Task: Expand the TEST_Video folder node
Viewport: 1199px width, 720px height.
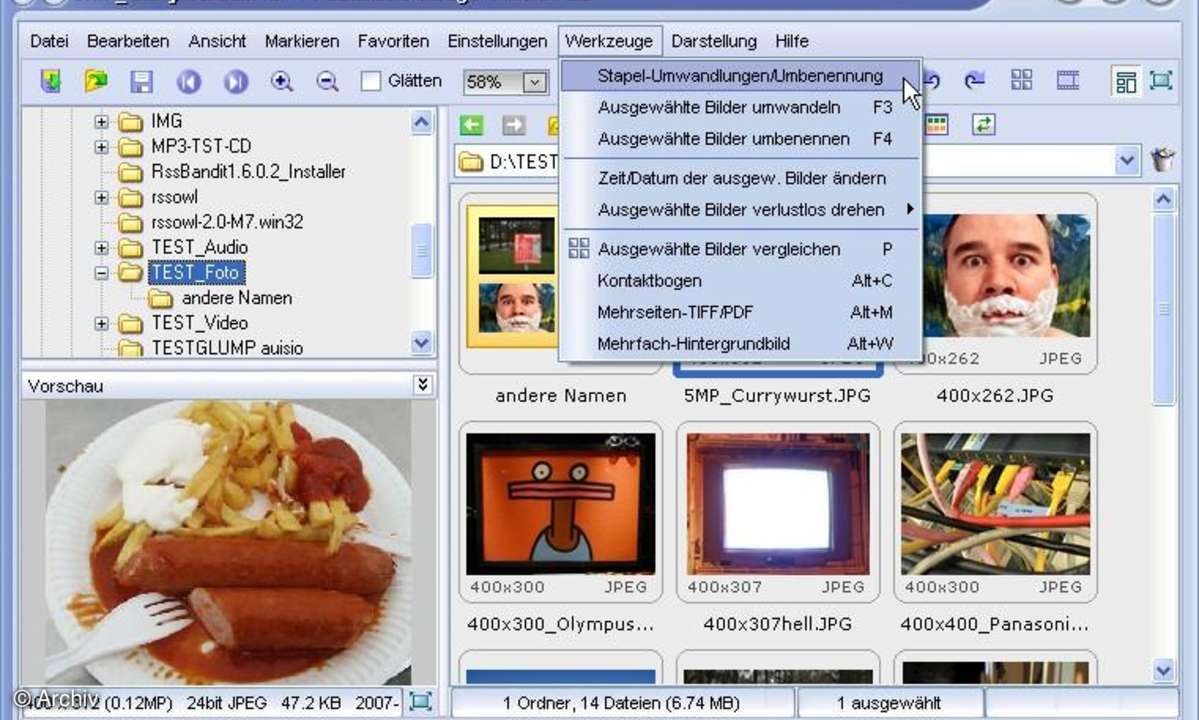Action: 101,324
